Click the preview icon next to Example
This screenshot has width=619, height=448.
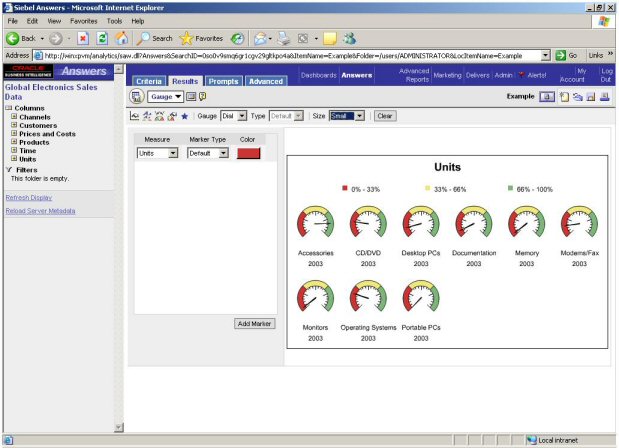click(547, 96)
